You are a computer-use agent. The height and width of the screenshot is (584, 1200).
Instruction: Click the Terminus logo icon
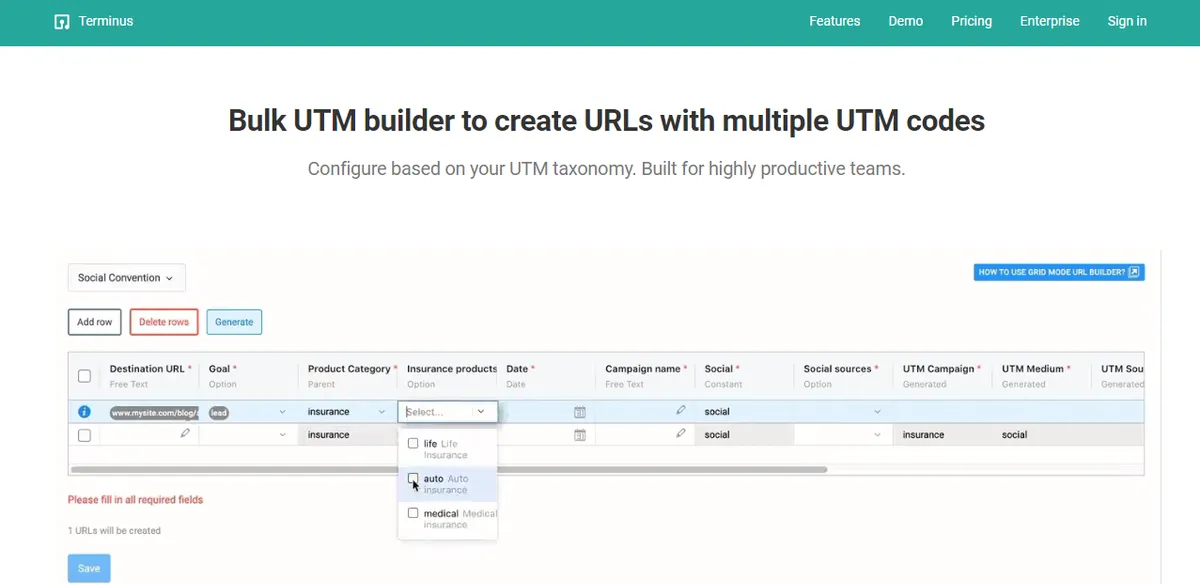click(61, 20)
